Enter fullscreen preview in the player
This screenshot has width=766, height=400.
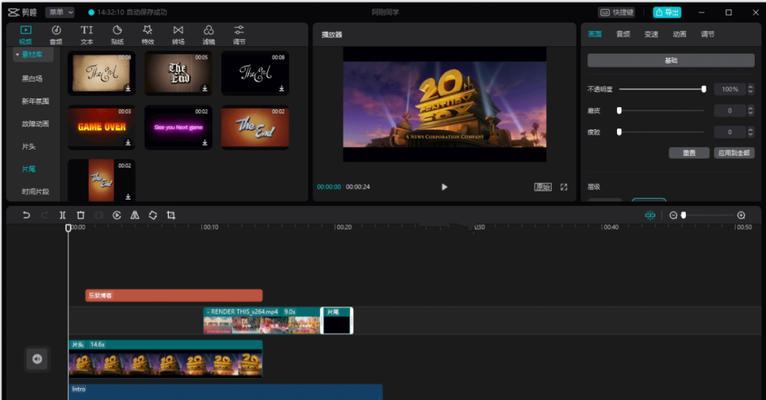564,187
